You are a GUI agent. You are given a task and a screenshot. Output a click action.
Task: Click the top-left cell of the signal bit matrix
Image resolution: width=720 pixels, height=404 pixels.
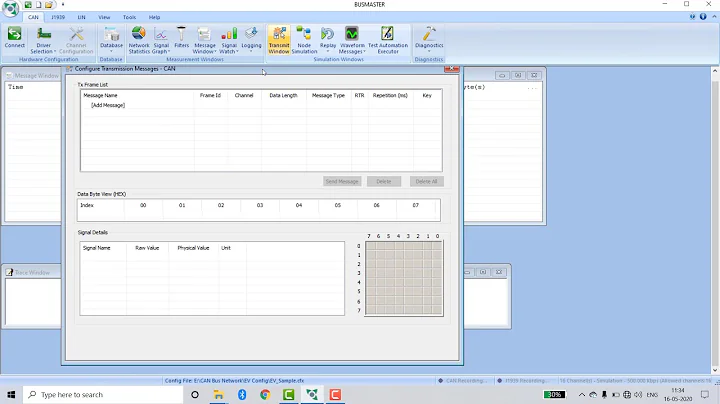tap(371, 246)
